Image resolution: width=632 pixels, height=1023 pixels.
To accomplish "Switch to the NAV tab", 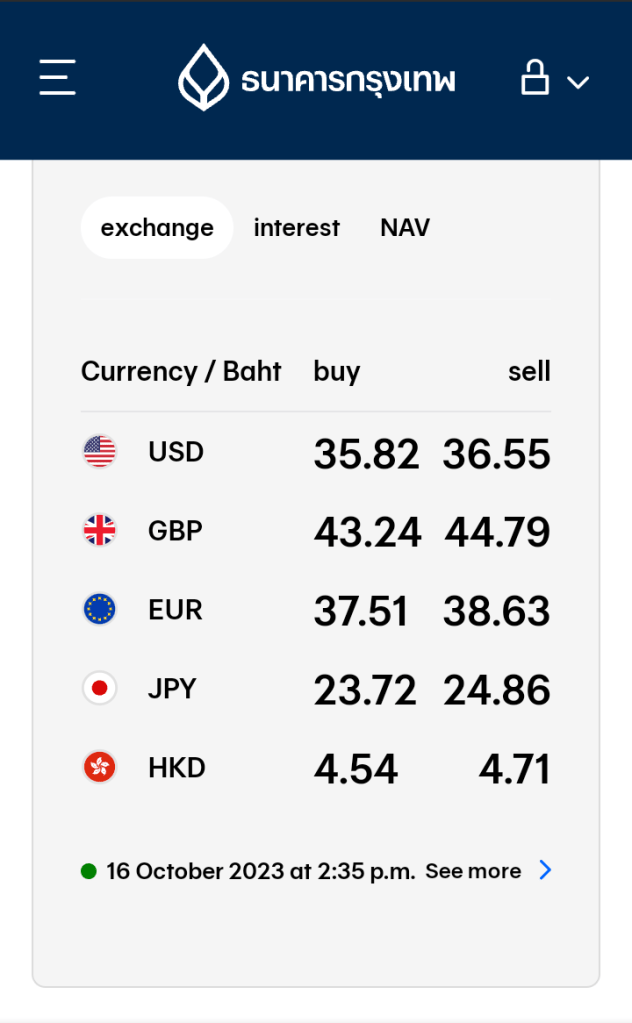I will click(x=405, y=228).
